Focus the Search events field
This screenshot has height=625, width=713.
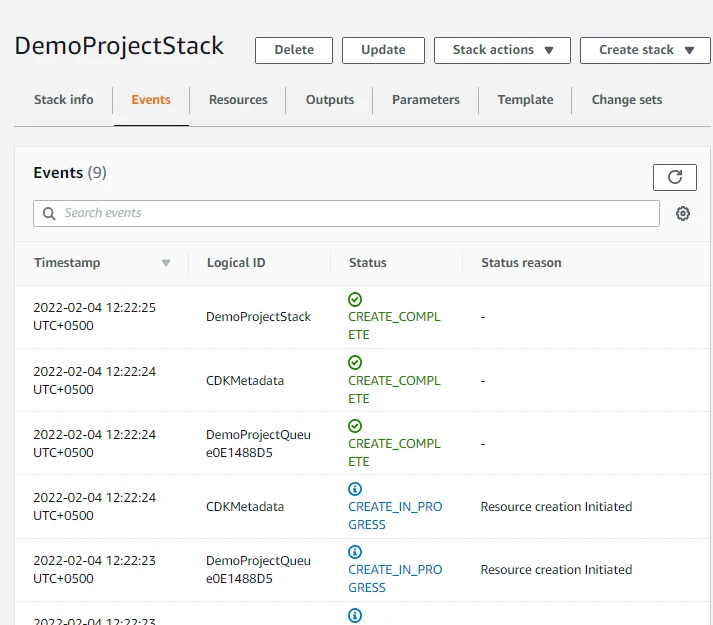[x=355, y=213]
